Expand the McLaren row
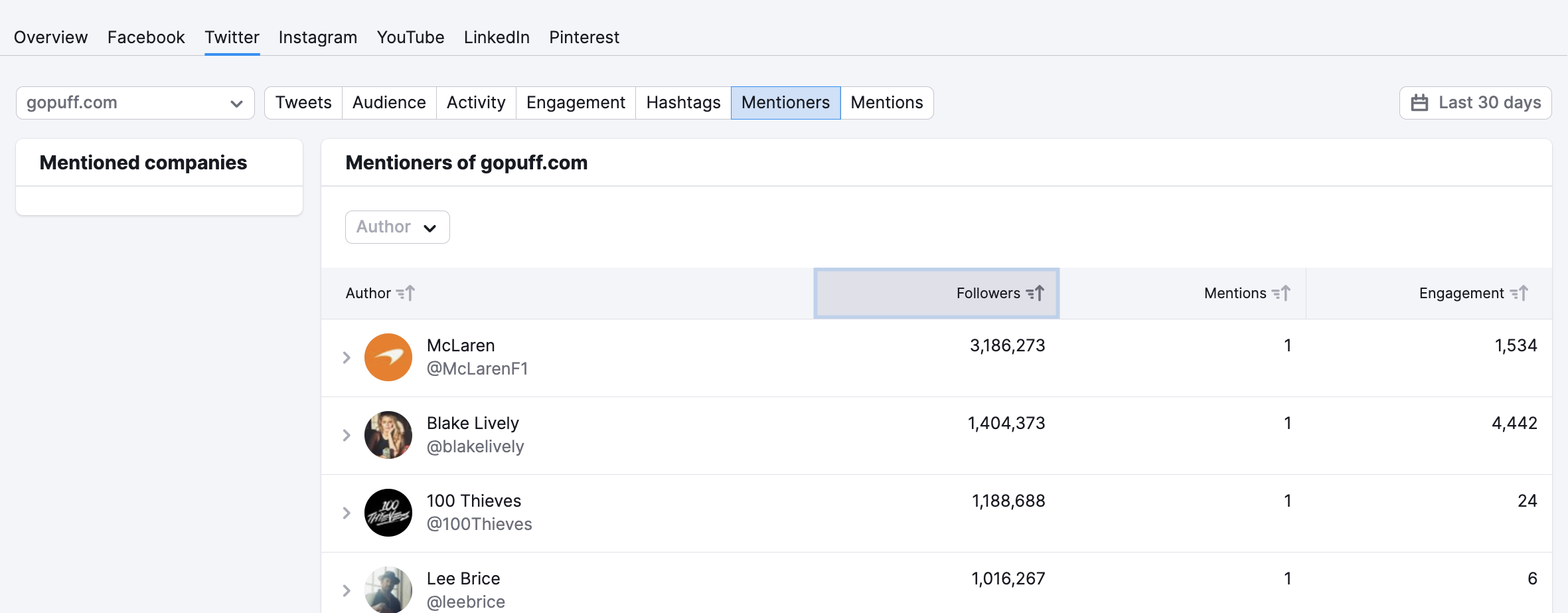 click(347, 357)
